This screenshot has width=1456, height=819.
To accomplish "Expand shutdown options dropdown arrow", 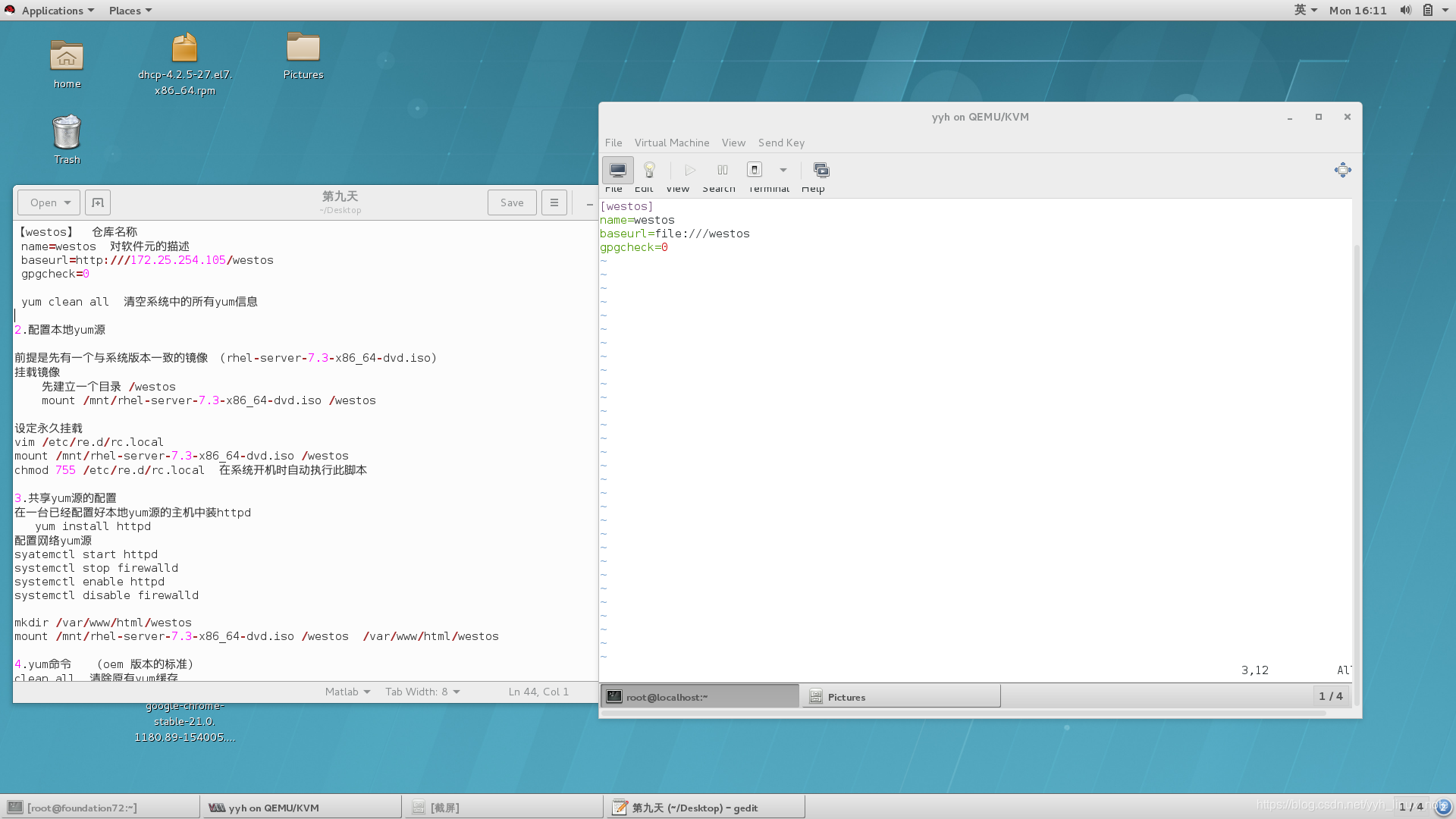I will tap(783, 170).
